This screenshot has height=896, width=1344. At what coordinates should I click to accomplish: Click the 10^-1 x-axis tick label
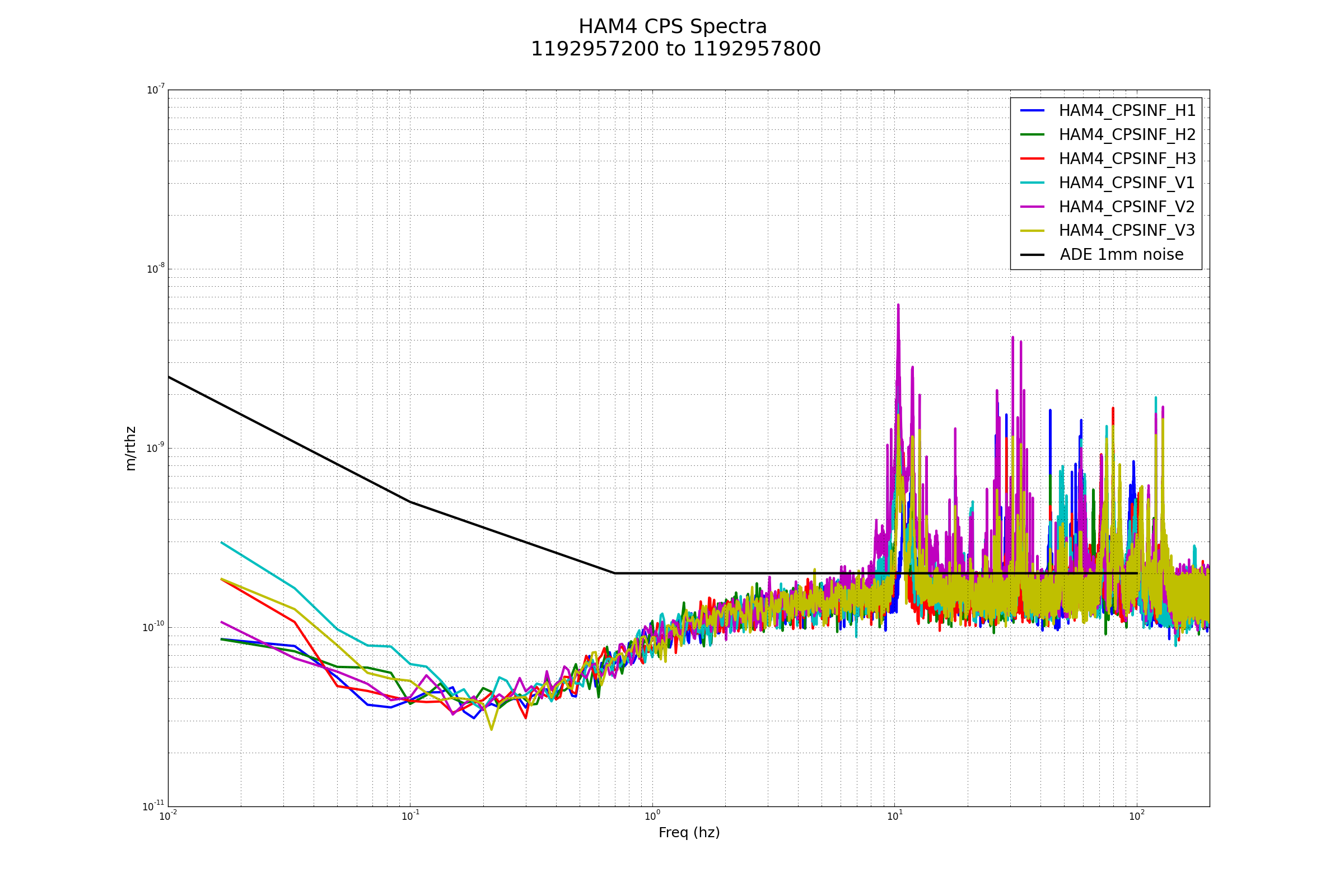410,816
